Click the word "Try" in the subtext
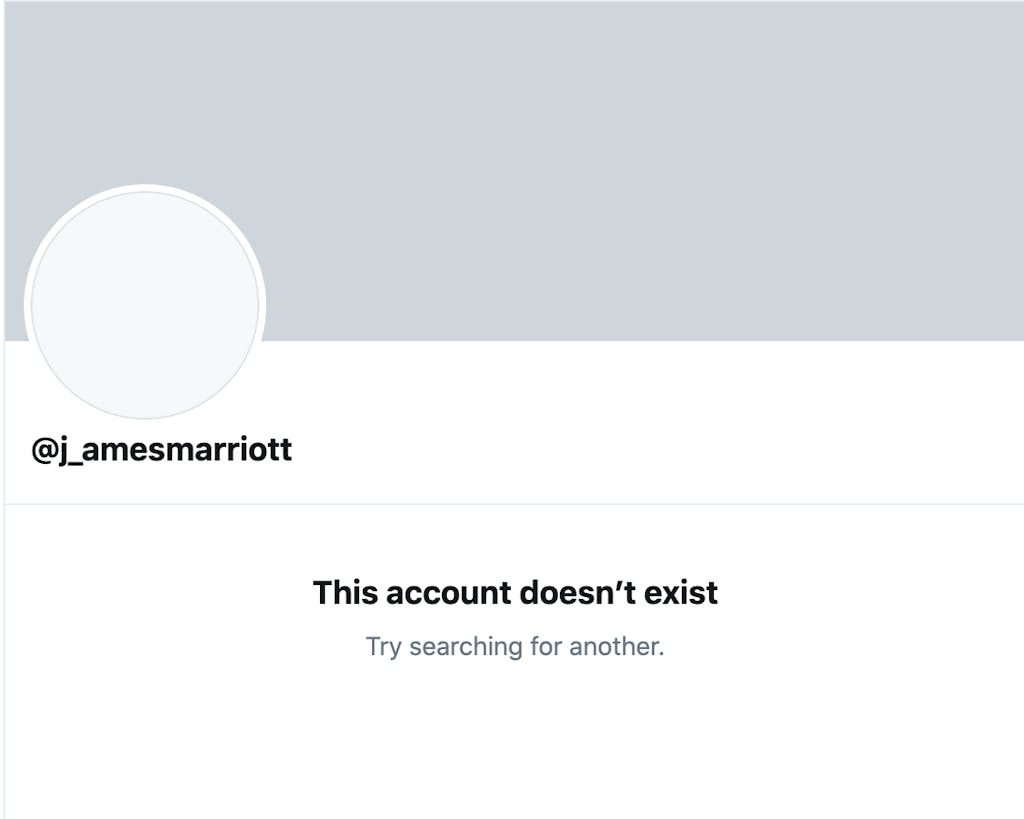1024x819 pixels. [383, 646]
